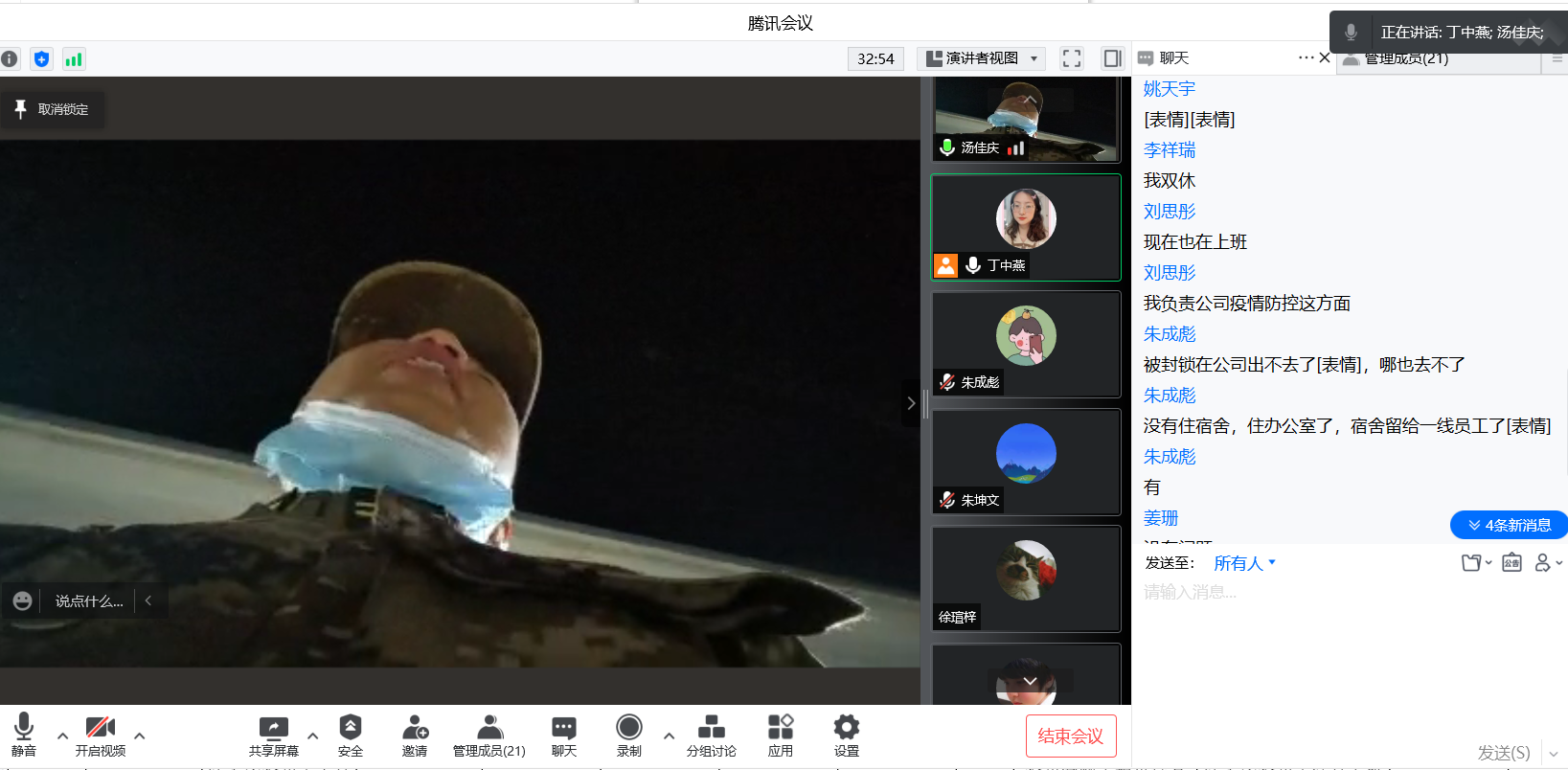This screenshot has height=770, width=1568.
Task: Click the Invite (邀请) icon
Action: [x=415, y=728]
